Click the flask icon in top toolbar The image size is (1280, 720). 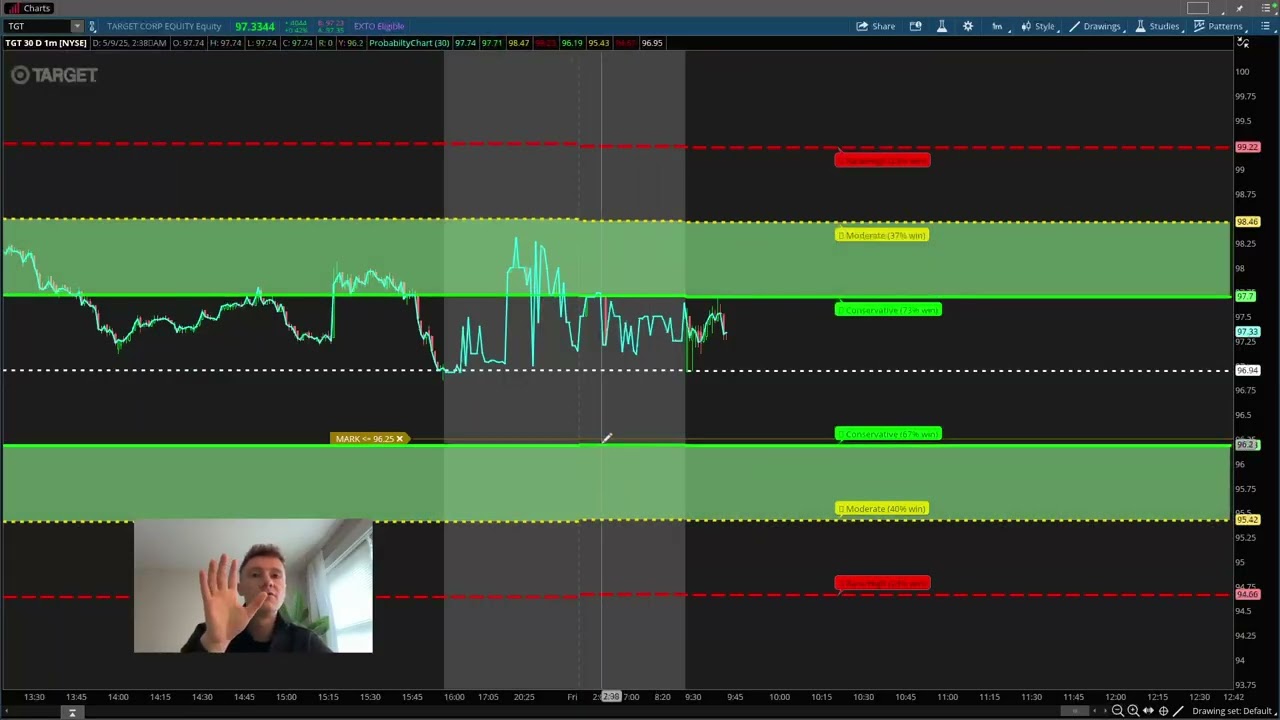pos(941,26)
